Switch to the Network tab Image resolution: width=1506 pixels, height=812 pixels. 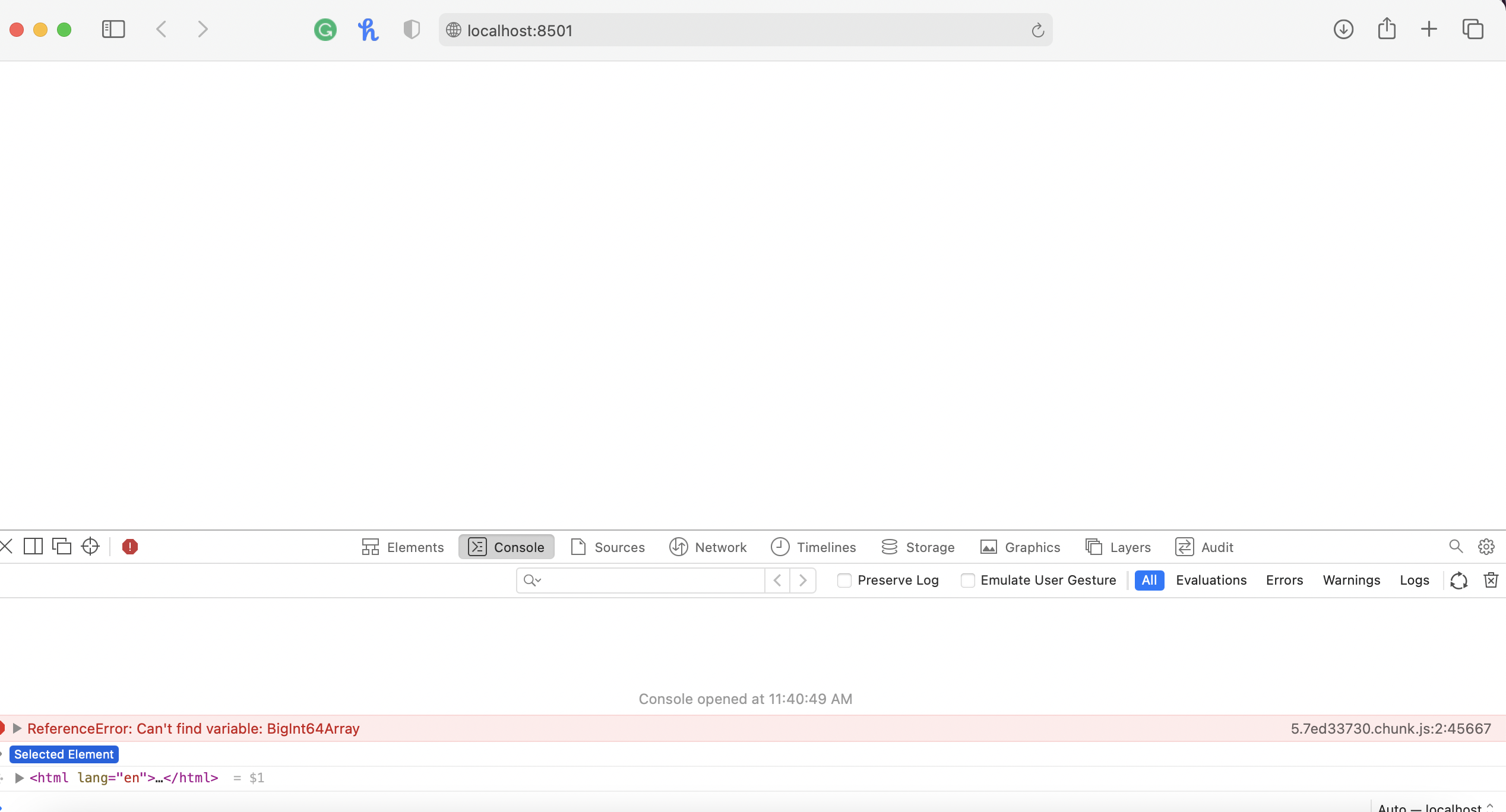(x=708, y=547)
